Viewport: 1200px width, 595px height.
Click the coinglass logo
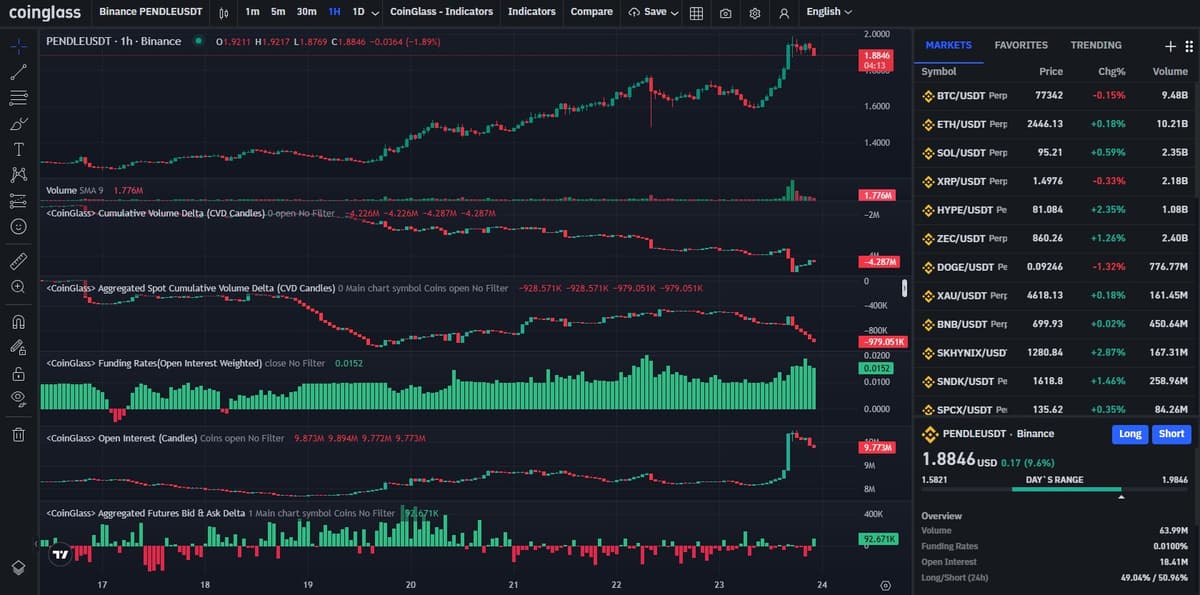tap(44, 12)
